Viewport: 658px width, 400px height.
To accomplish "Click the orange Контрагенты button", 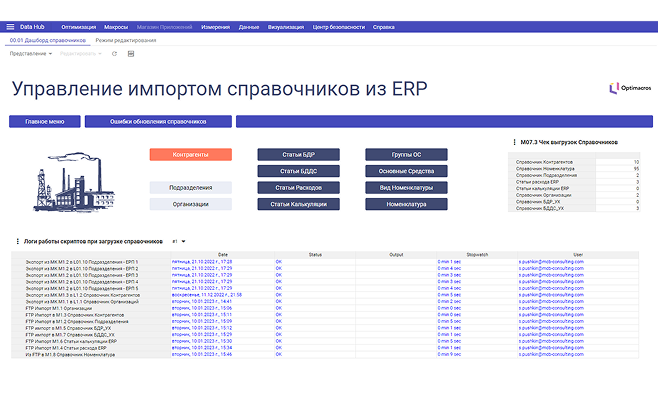I will 191,154.
